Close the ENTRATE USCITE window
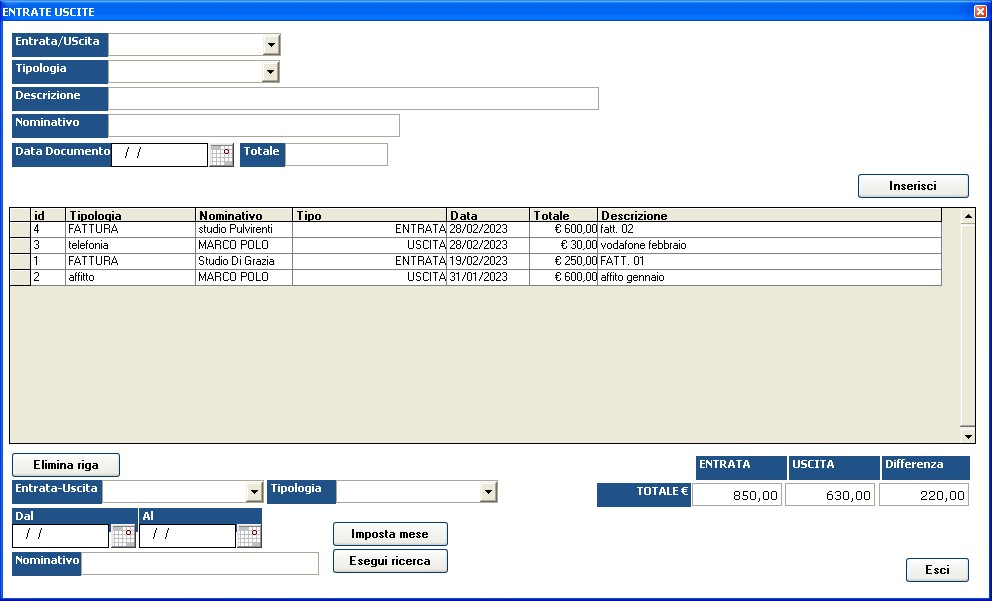This screenshot has height=601, width=992. pos(980,11)
